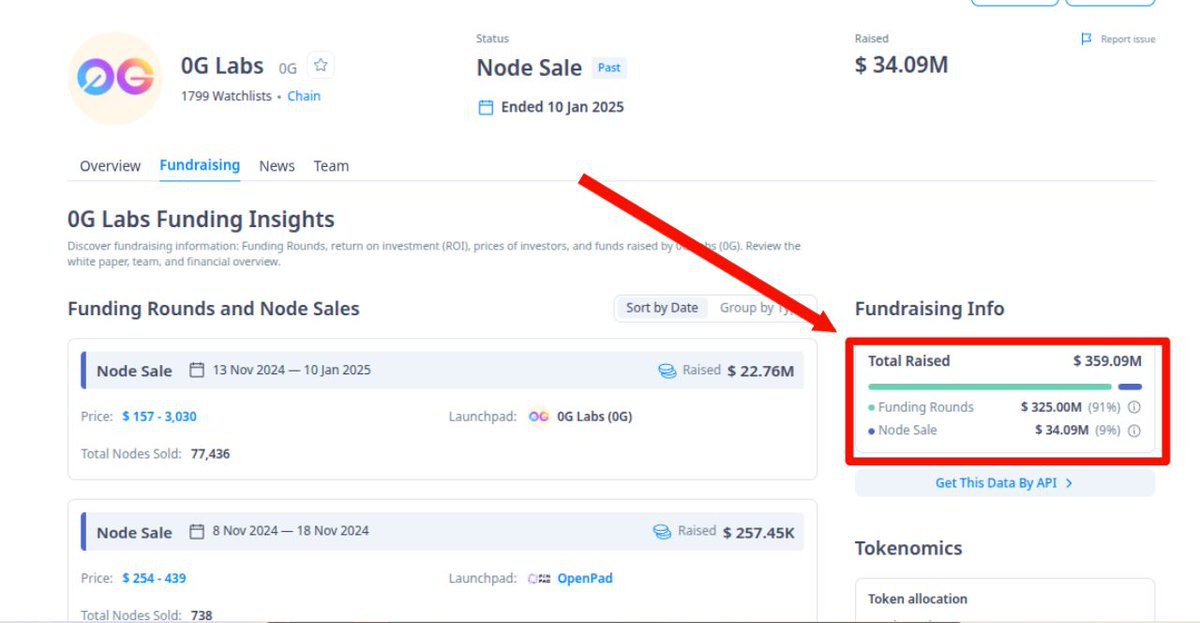1200x623 pixels.
Task: Click the coins icon next to Raised $ 22.76M
Action: [667, 371]
